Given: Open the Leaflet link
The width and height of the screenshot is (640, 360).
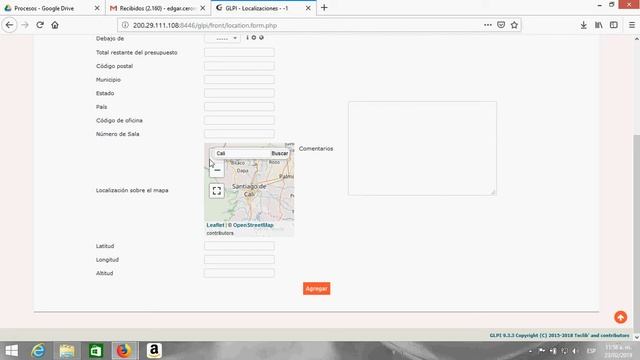Looking at the screenshot, I should (x=215, y=225).
